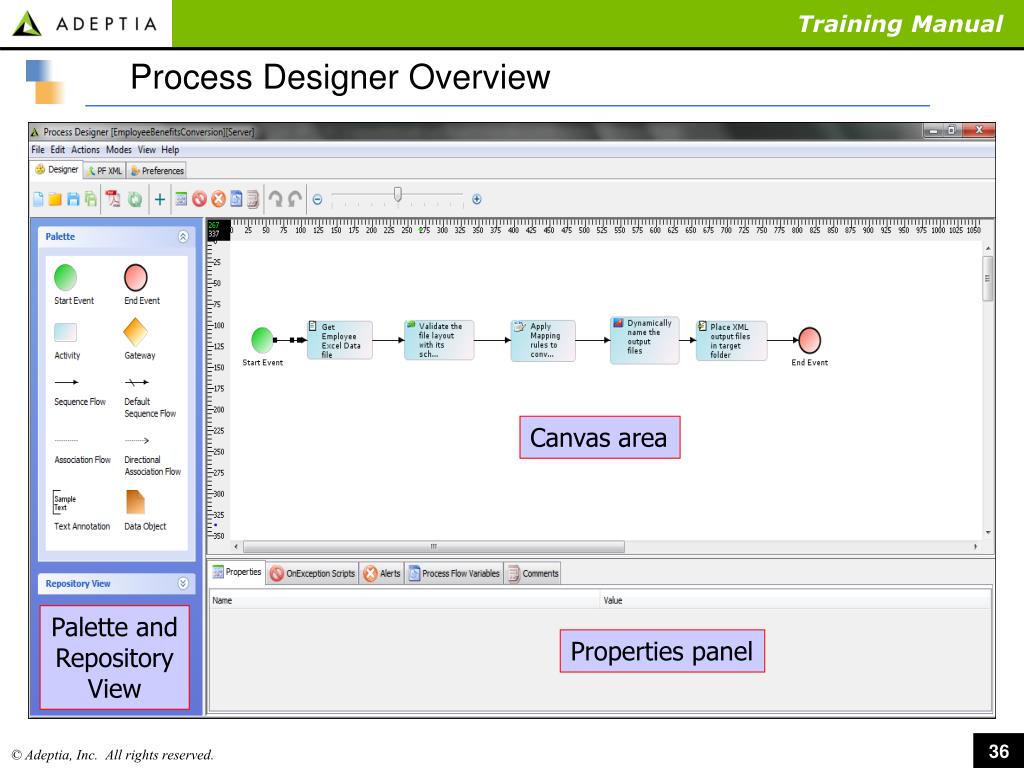Screen dimensions: 1024x768
Task: Select the Properties tab in bottom panel
Action: pos(237,572)
